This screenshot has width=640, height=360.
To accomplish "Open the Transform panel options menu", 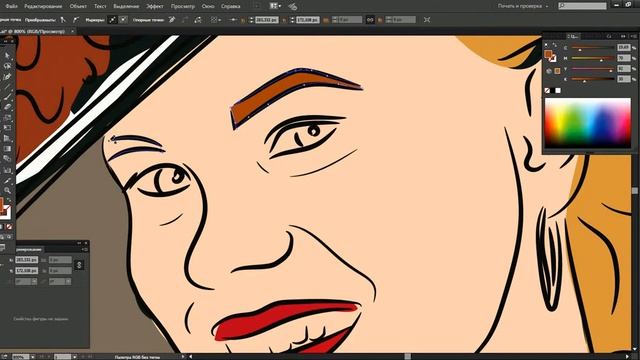I will 84,249.
